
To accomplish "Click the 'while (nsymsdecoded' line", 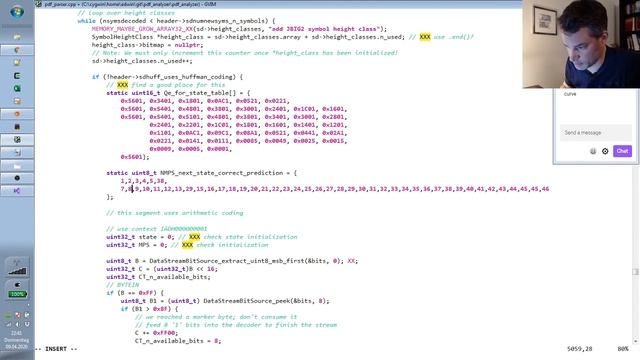I will tap(176, 21).
